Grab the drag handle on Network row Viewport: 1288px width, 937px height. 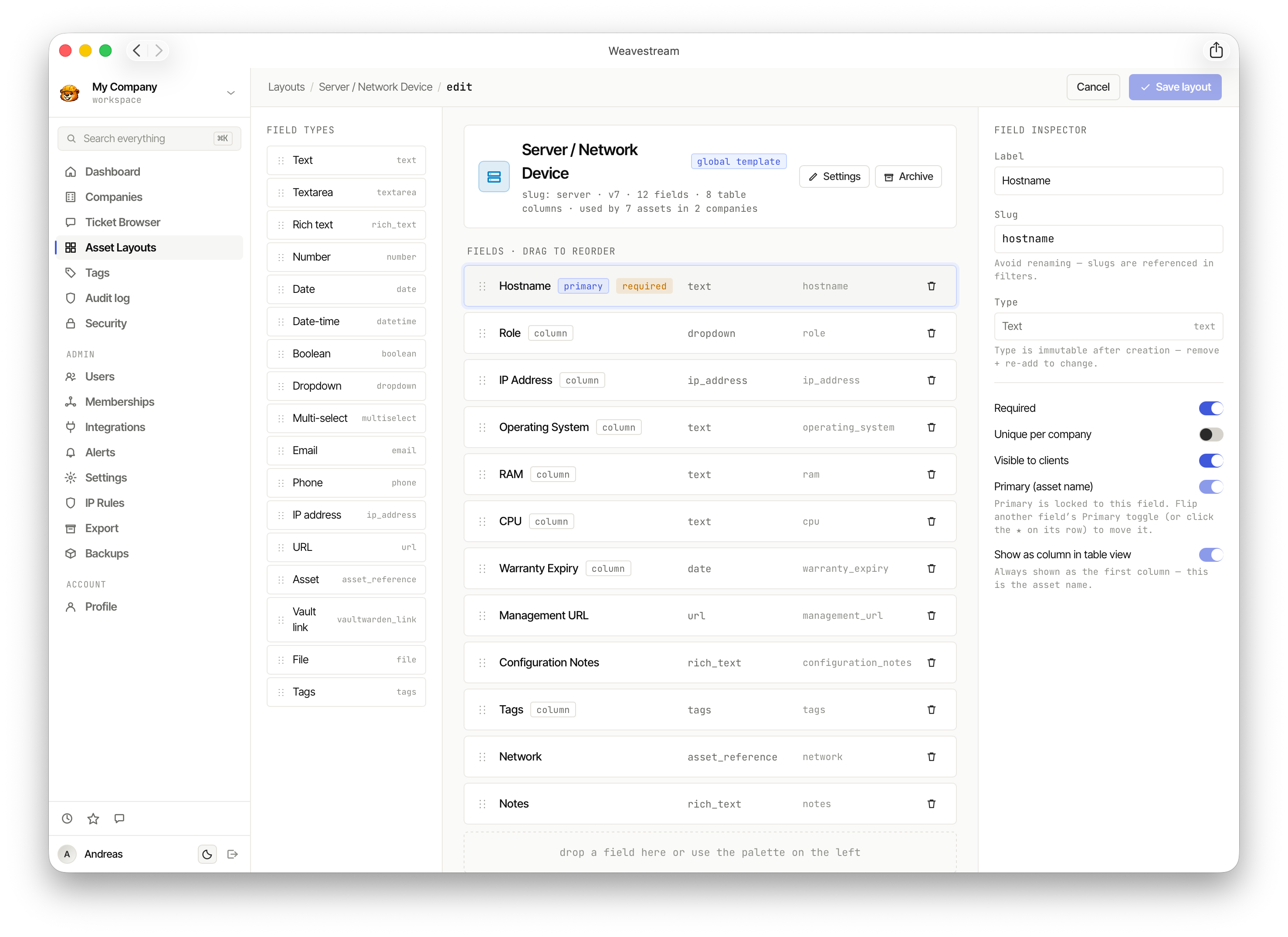[x=482, y=757]
